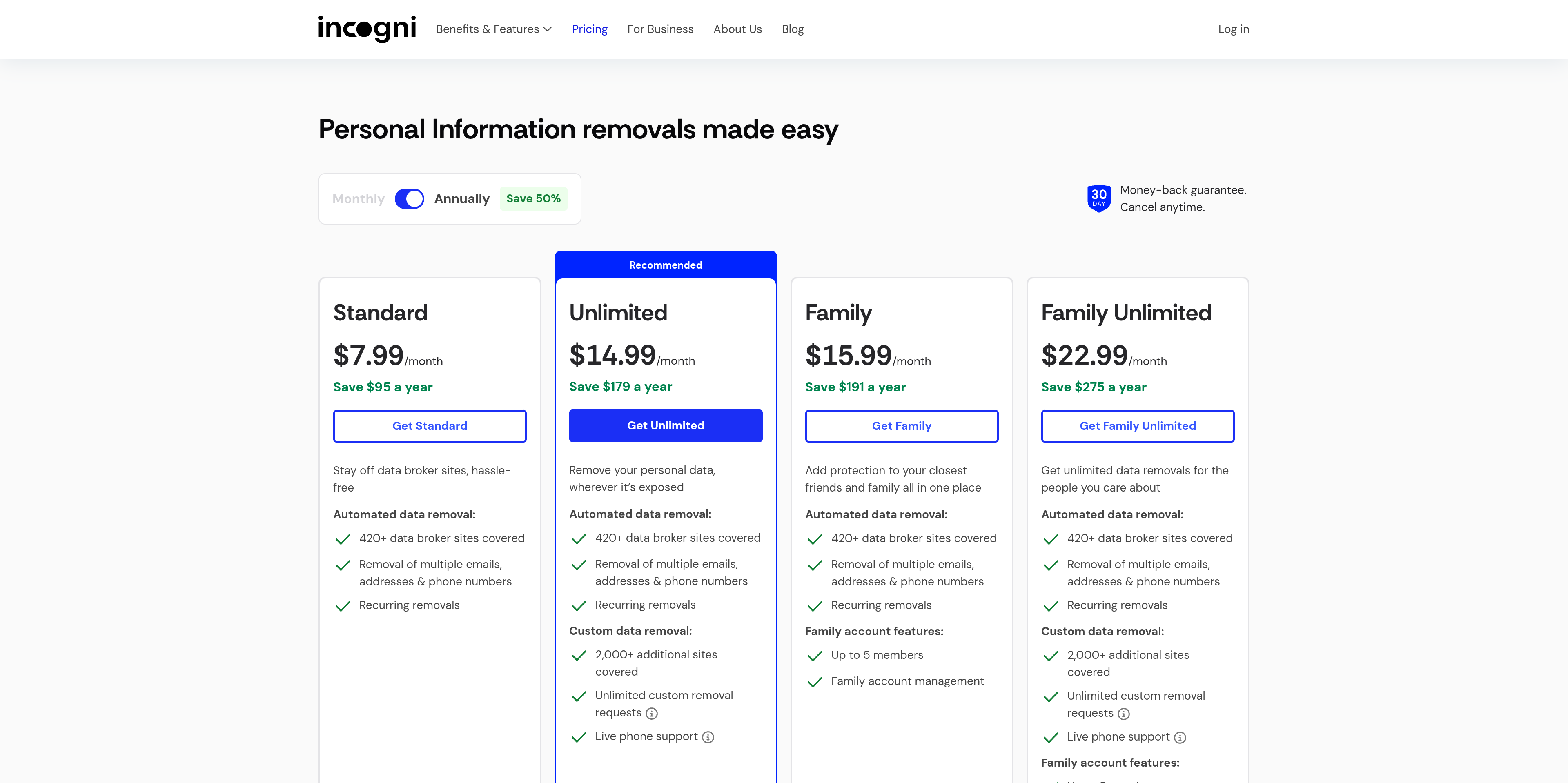Select the Monthly billing label
This screenshot has width=1568, height=783.
tap(358, 199)
